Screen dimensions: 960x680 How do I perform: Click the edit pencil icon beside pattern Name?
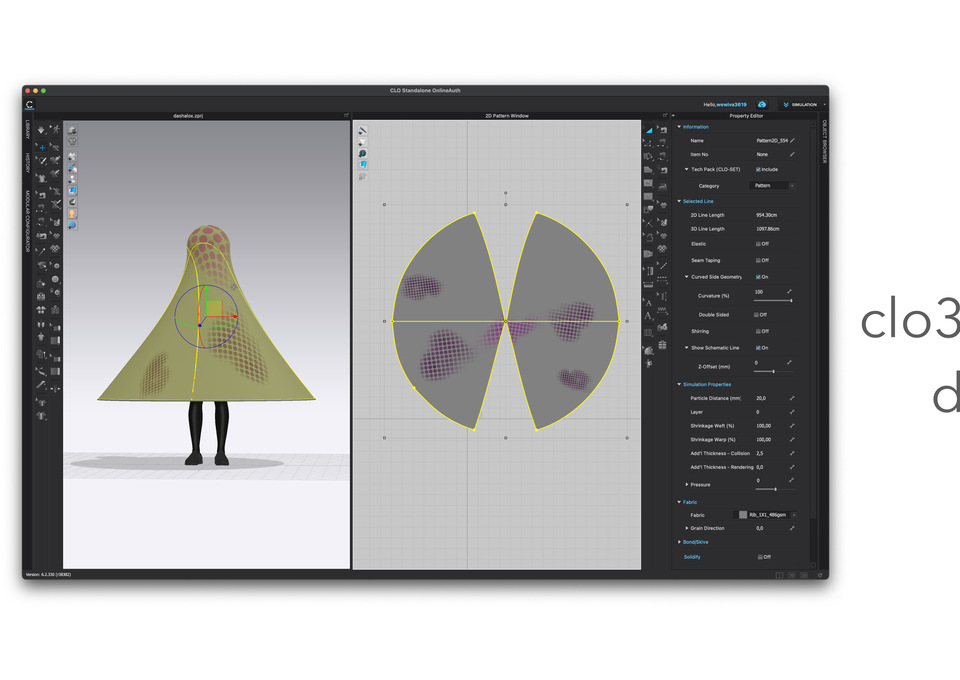click(793, 141)
